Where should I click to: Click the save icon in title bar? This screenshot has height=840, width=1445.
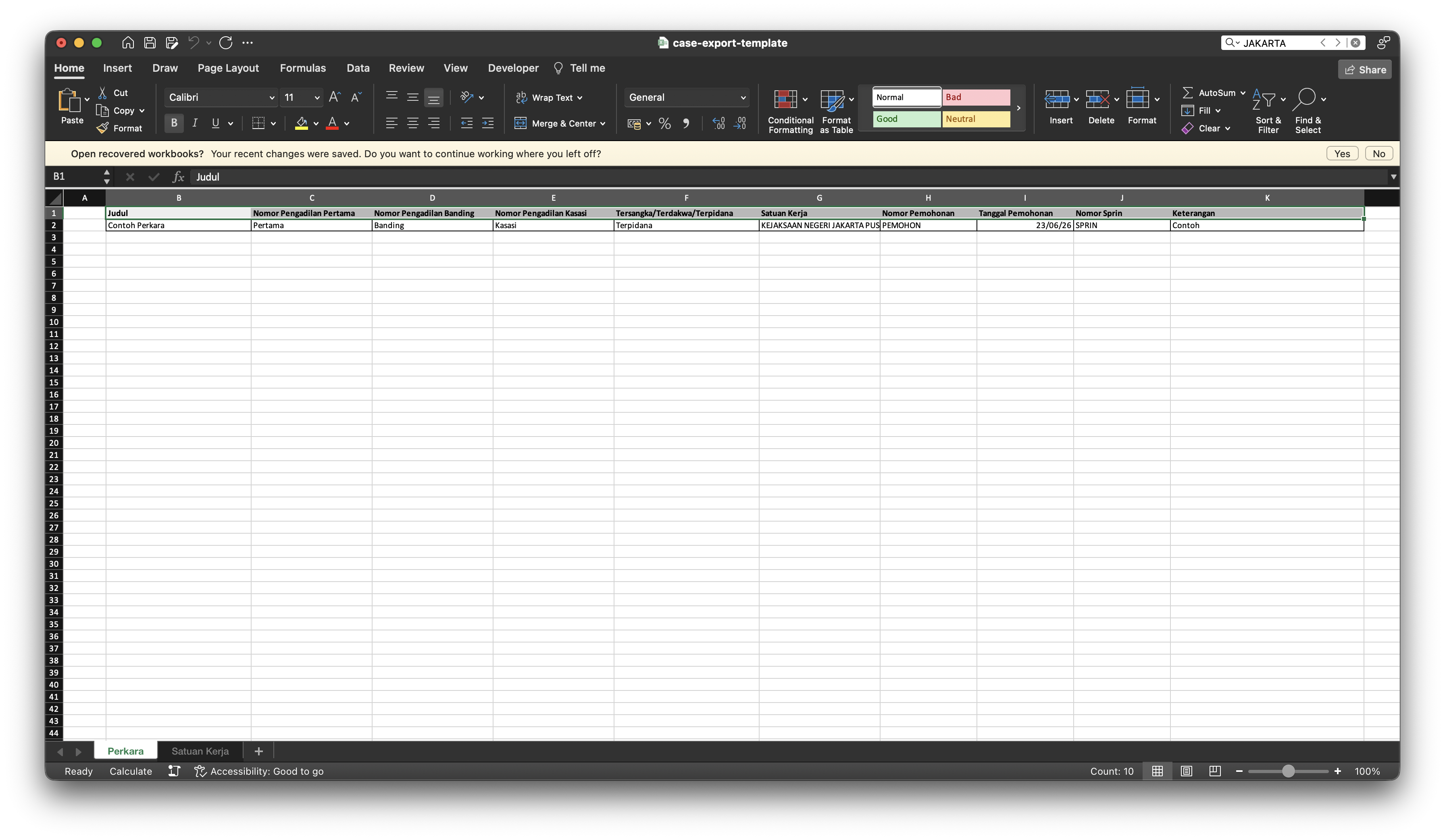150,42
